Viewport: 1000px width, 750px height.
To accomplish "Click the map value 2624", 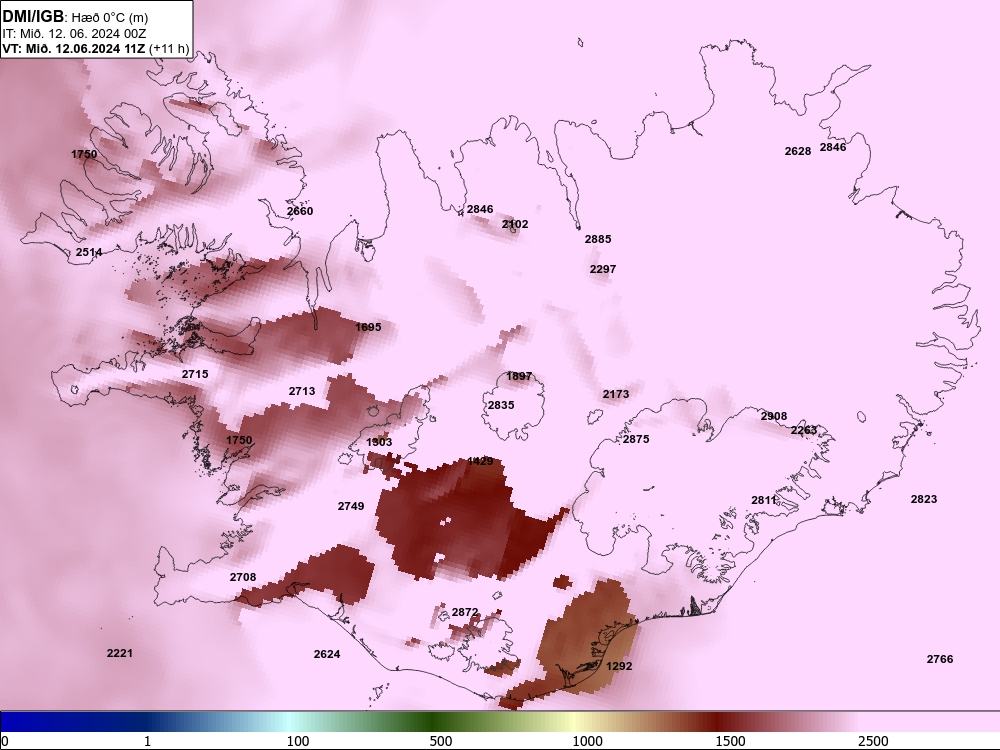I will tap(327, 654).
